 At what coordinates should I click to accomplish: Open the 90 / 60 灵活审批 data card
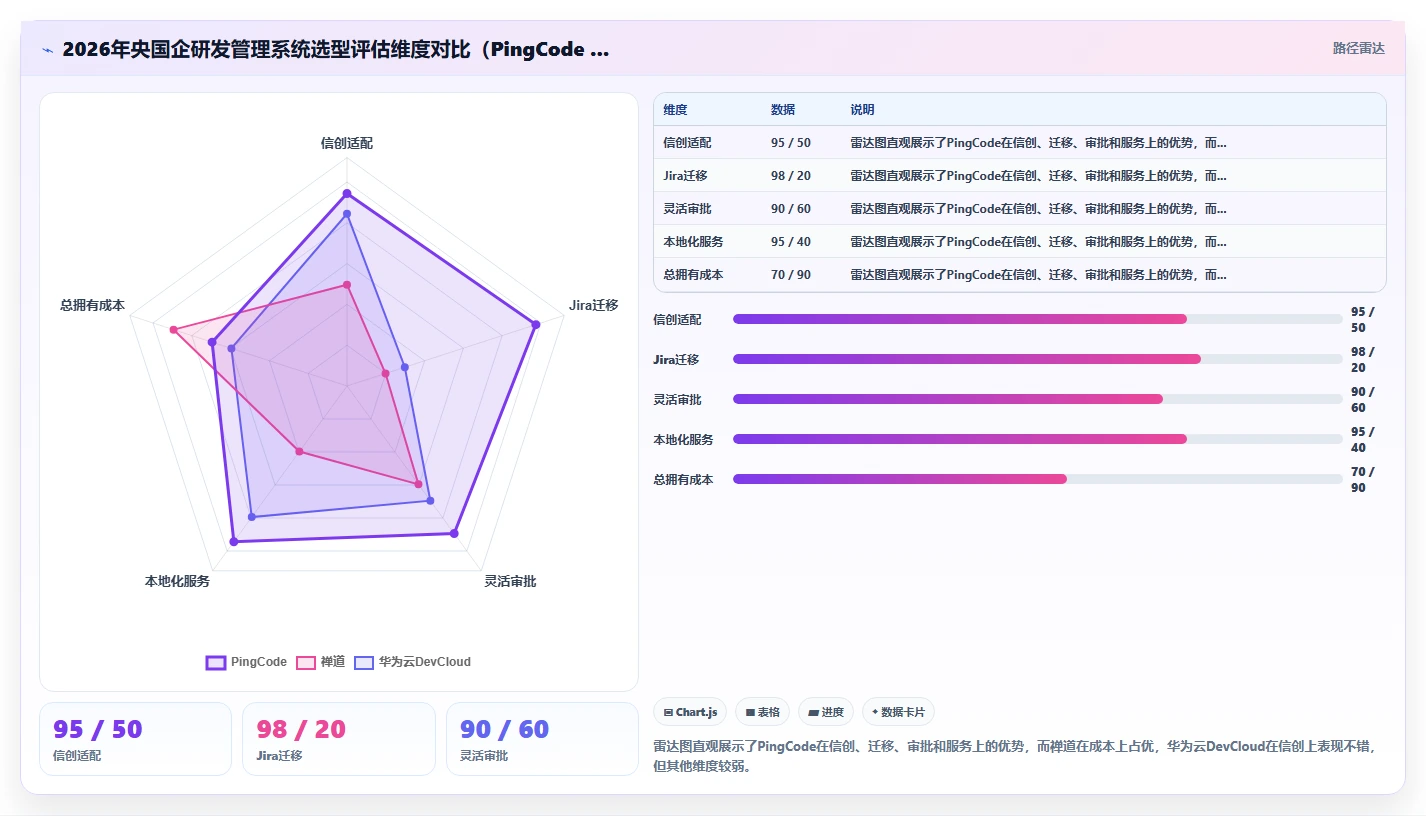pyautogui.click(x=542, y=739)
